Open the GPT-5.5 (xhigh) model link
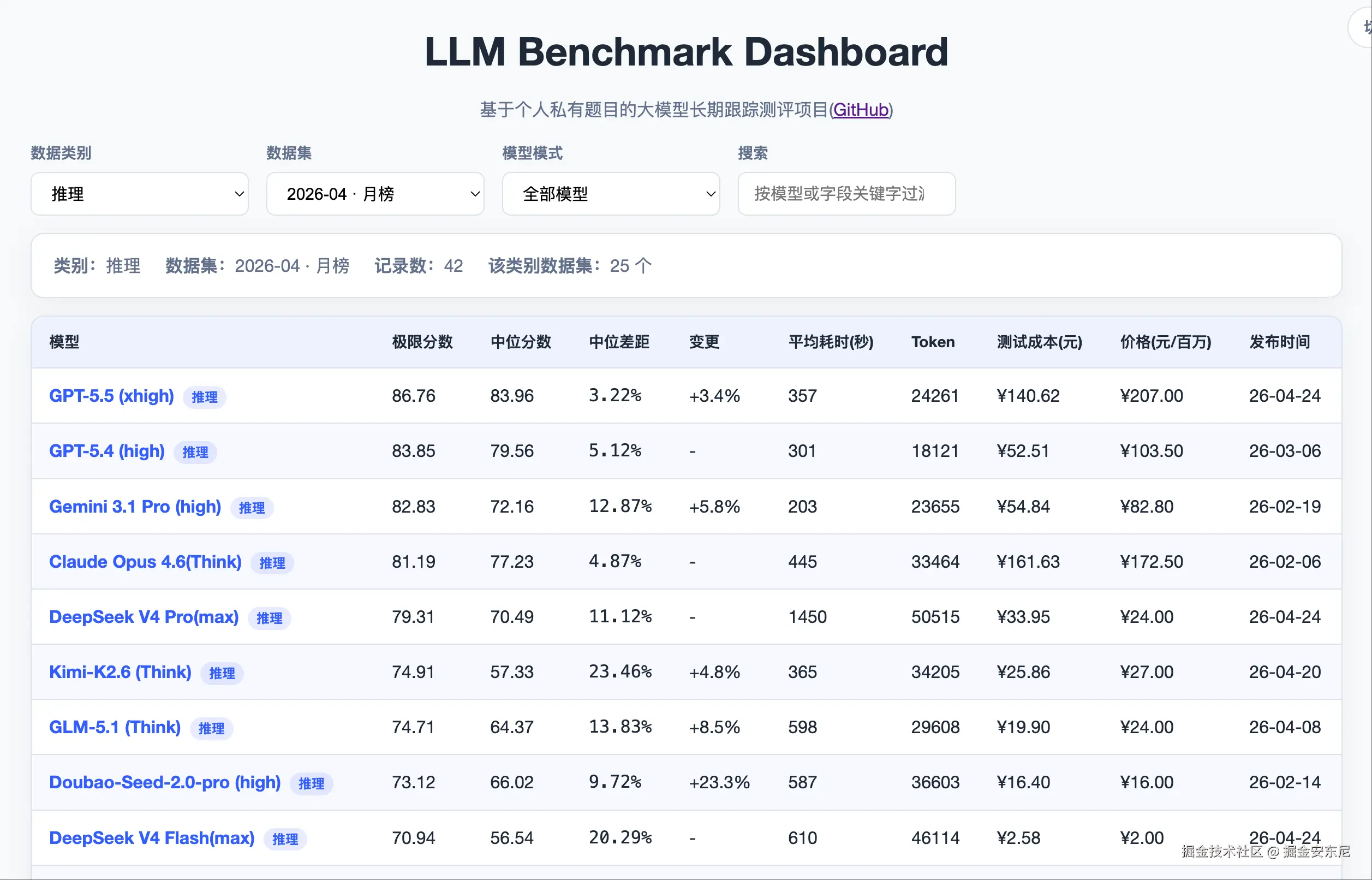The height and width of the screenshot is (880, 1372). [x=111, y=395]
